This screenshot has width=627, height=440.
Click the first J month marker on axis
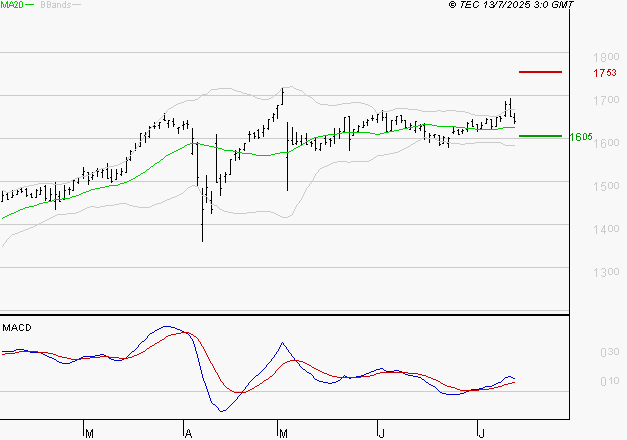coord(381,433)
